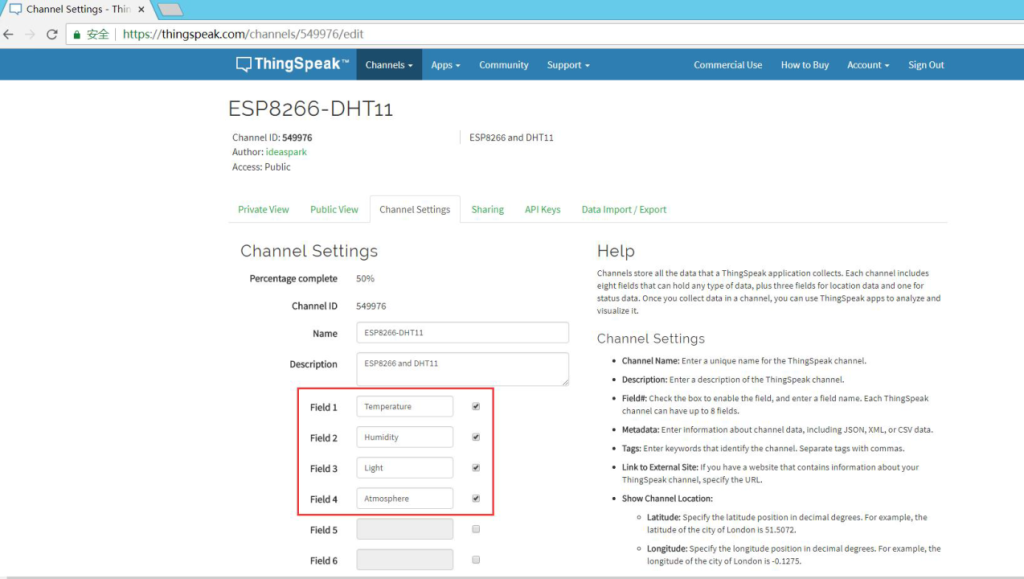Click the Access: Public text

[261, 167]
